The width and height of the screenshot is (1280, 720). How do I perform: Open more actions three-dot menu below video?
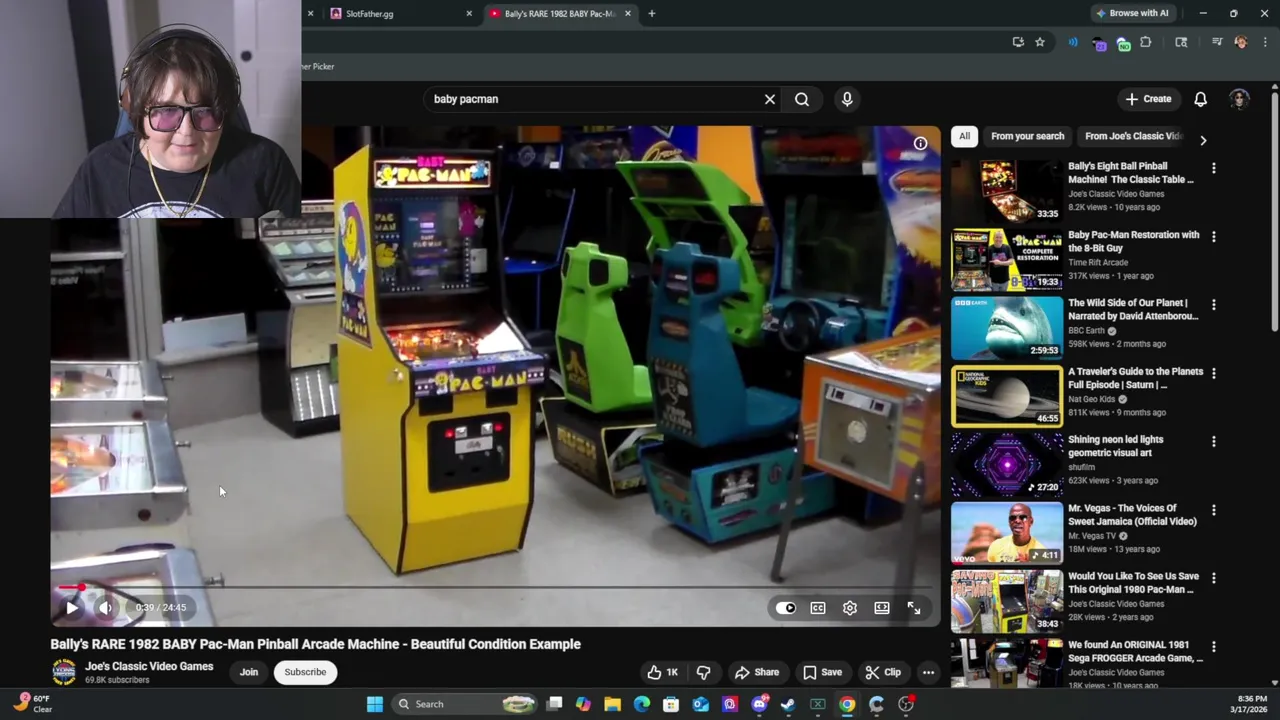pyautogui.click(x=928, y=672)
